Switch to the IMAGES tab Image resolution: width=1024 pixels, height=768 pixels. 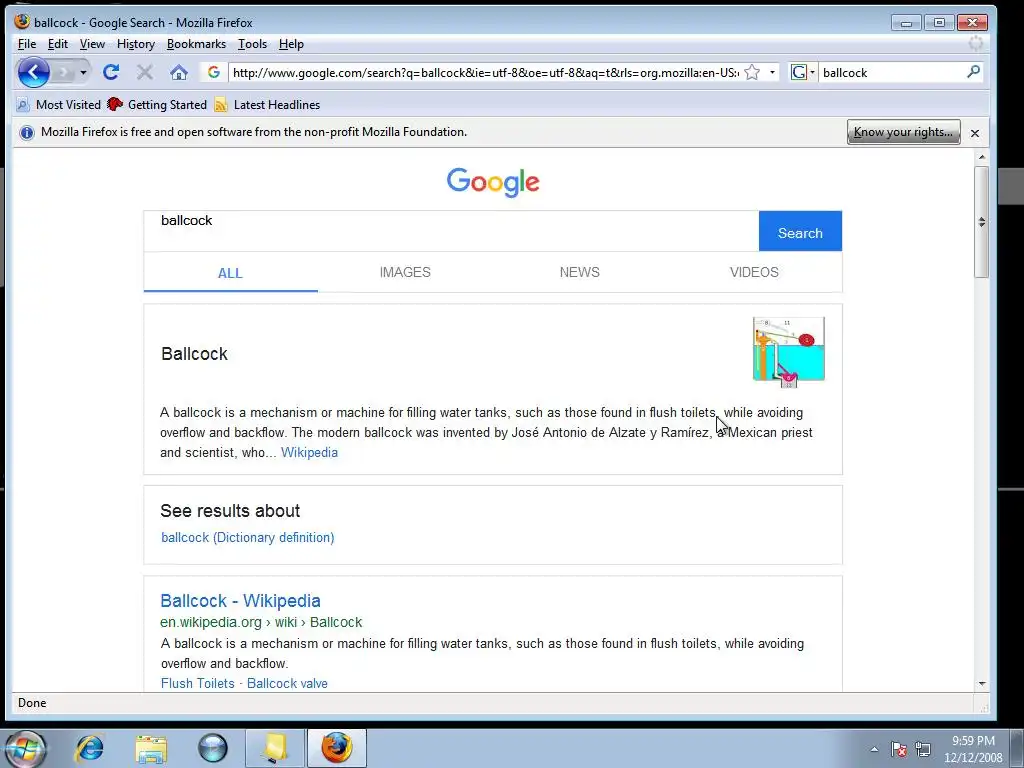tap(405, 272)
